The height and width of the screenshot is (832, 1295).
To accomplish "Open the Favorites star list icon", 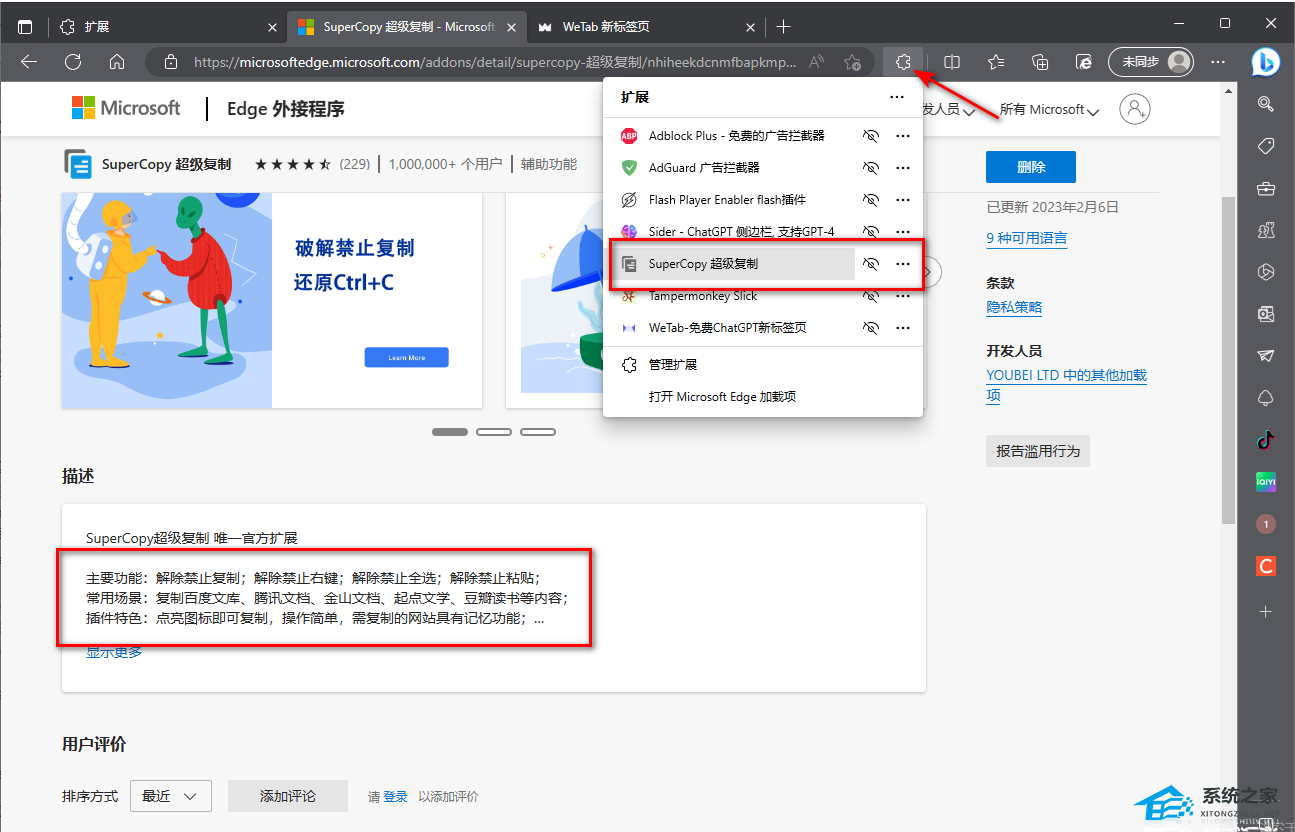I will [996, 62].
